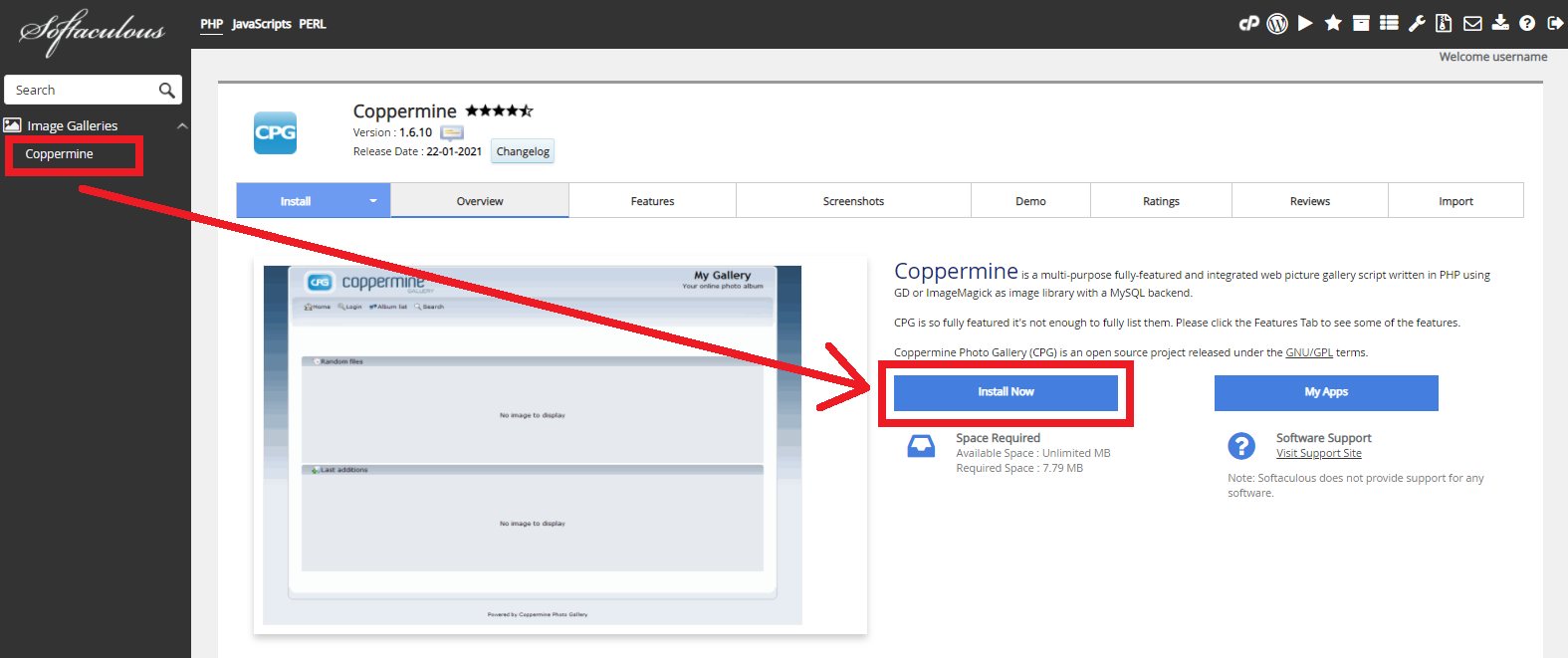Click the envelope email settings icon
Viewport: 1568px width, 658px height.
(1472, 23)
